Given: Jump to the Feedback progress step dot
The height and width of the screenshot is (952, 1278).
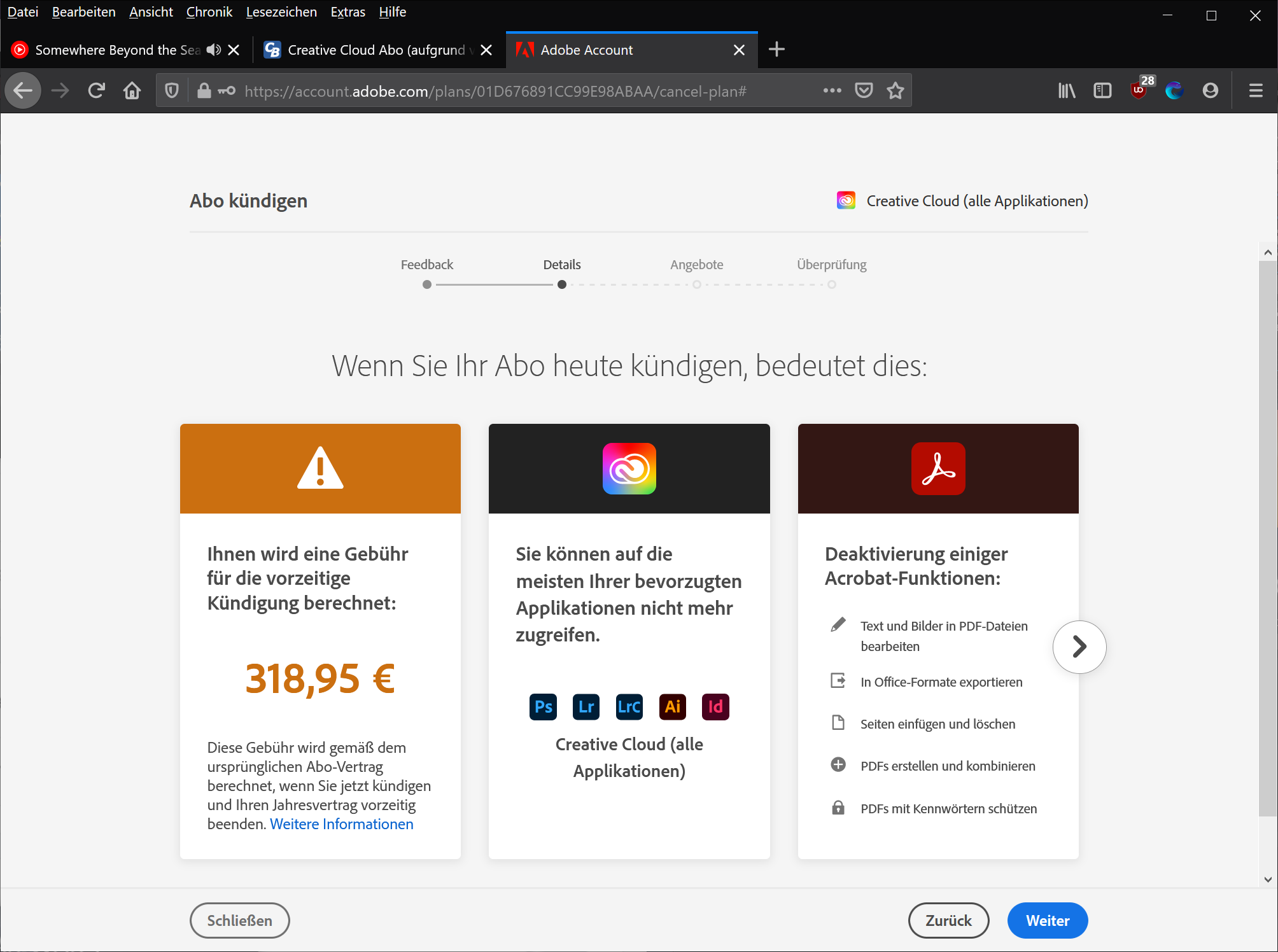Looking at the screenshot, I should point(427,284).
